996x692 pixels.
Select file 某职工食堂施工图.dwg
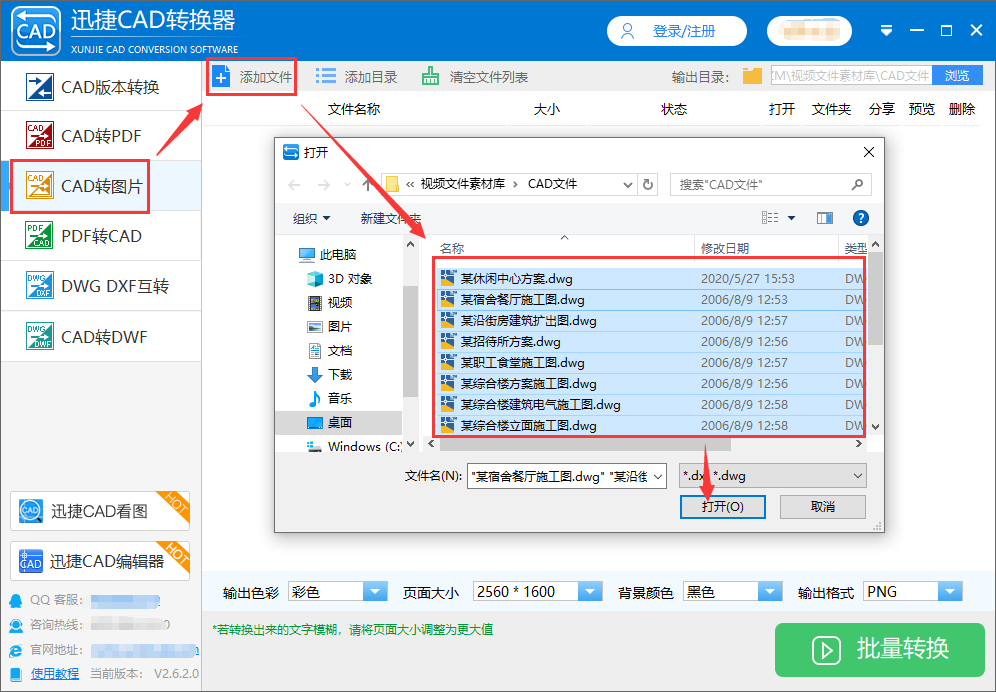point(650,362)
